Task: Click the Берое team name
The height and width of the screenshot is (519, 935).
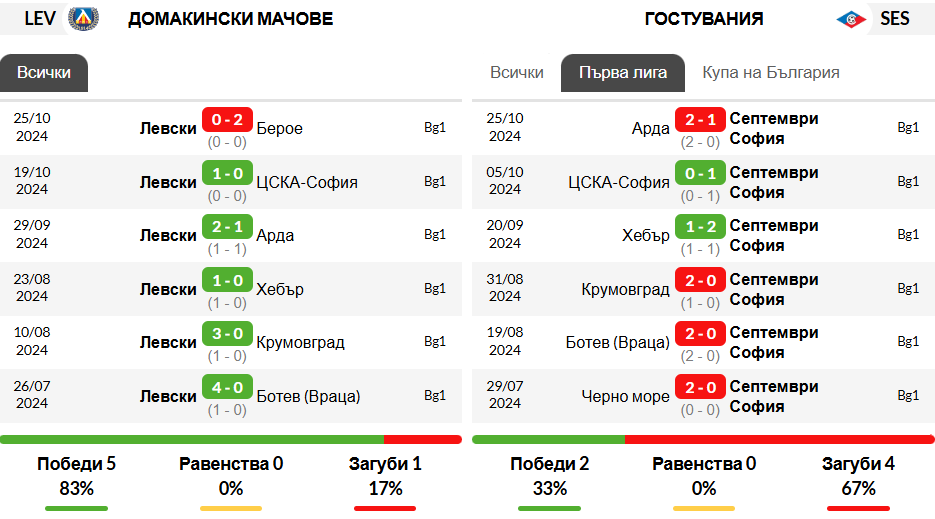Action: point(280,128)
